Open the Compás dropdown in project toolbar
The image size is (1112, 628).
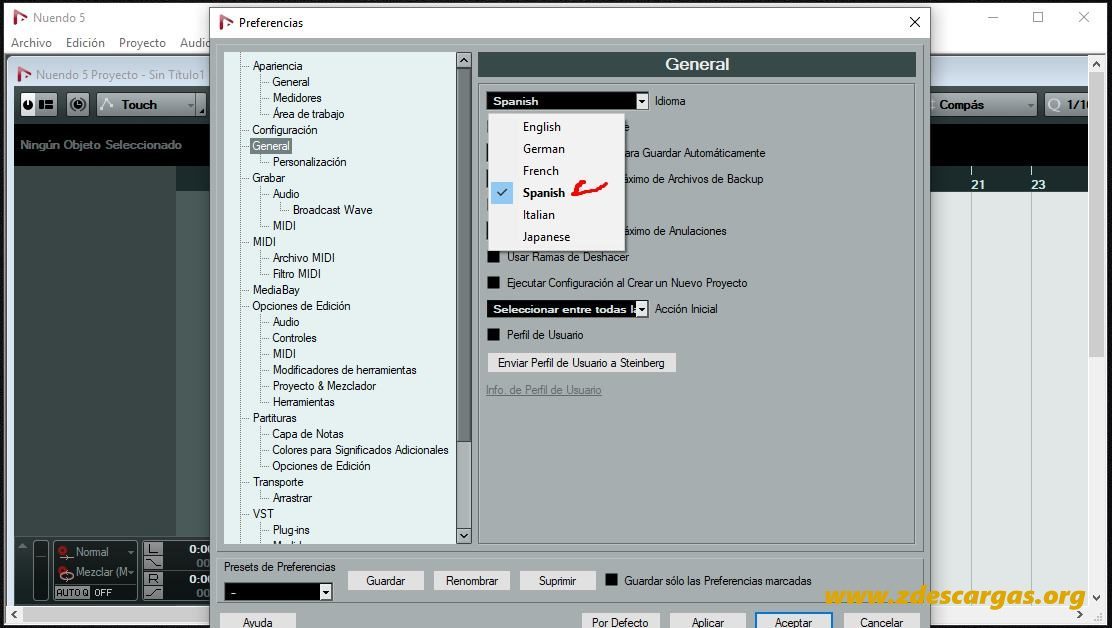[982, 105]
